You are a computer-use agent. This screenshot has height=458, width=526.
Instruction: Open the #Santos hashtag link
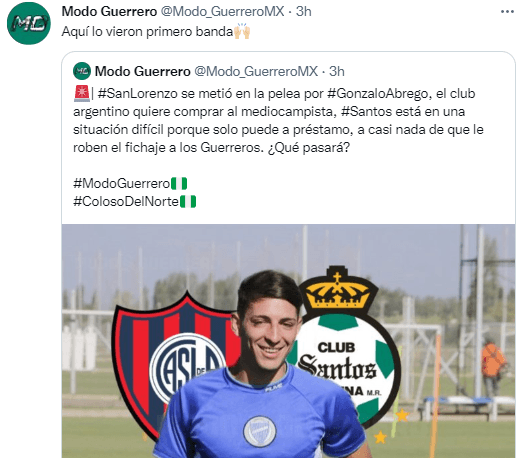(x=366, y=111)
